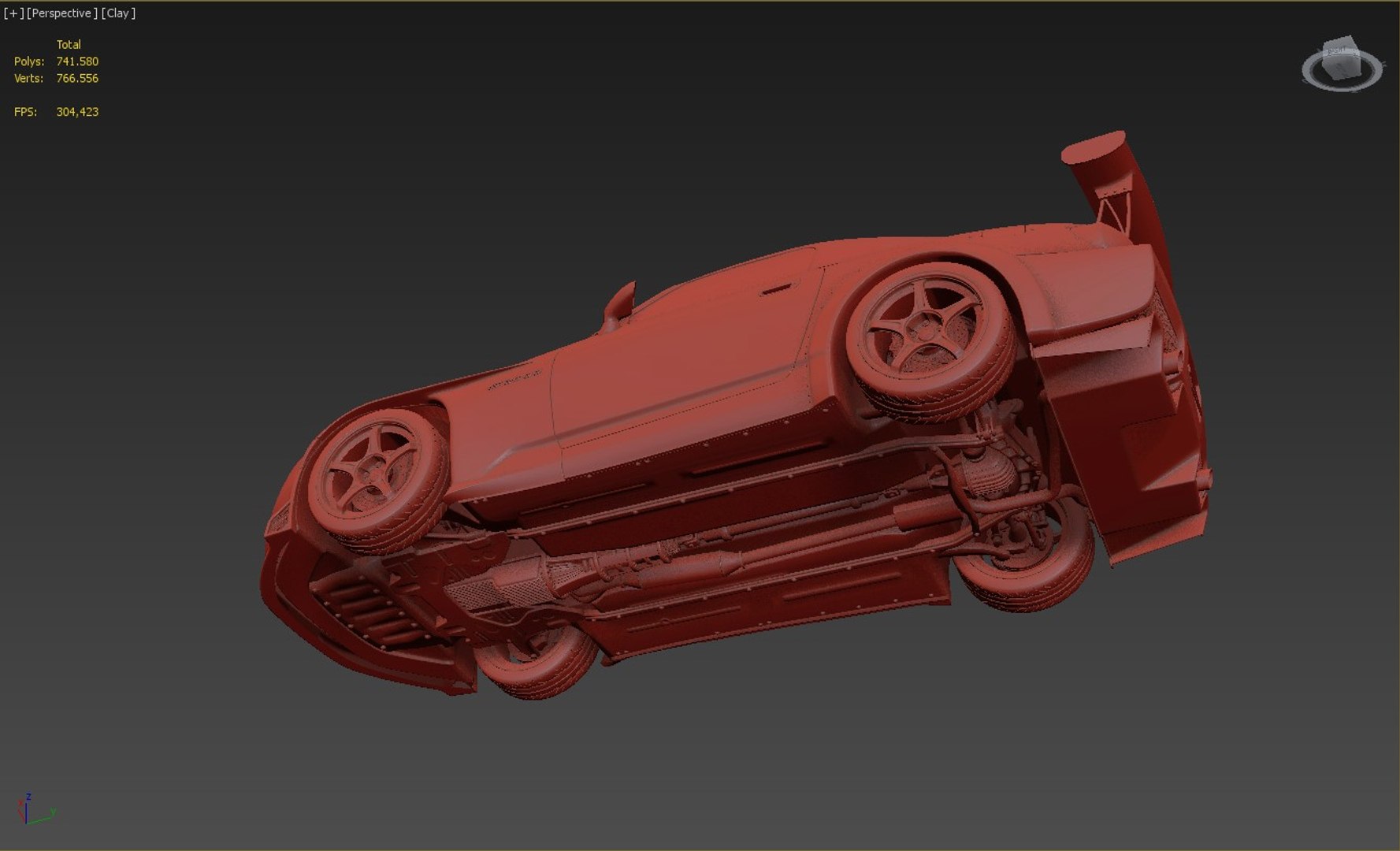Screen dimensions: 1400x851
Task: Open the [Clay] shading label menu
Action: pyautogui.click(x=118, y=13)
